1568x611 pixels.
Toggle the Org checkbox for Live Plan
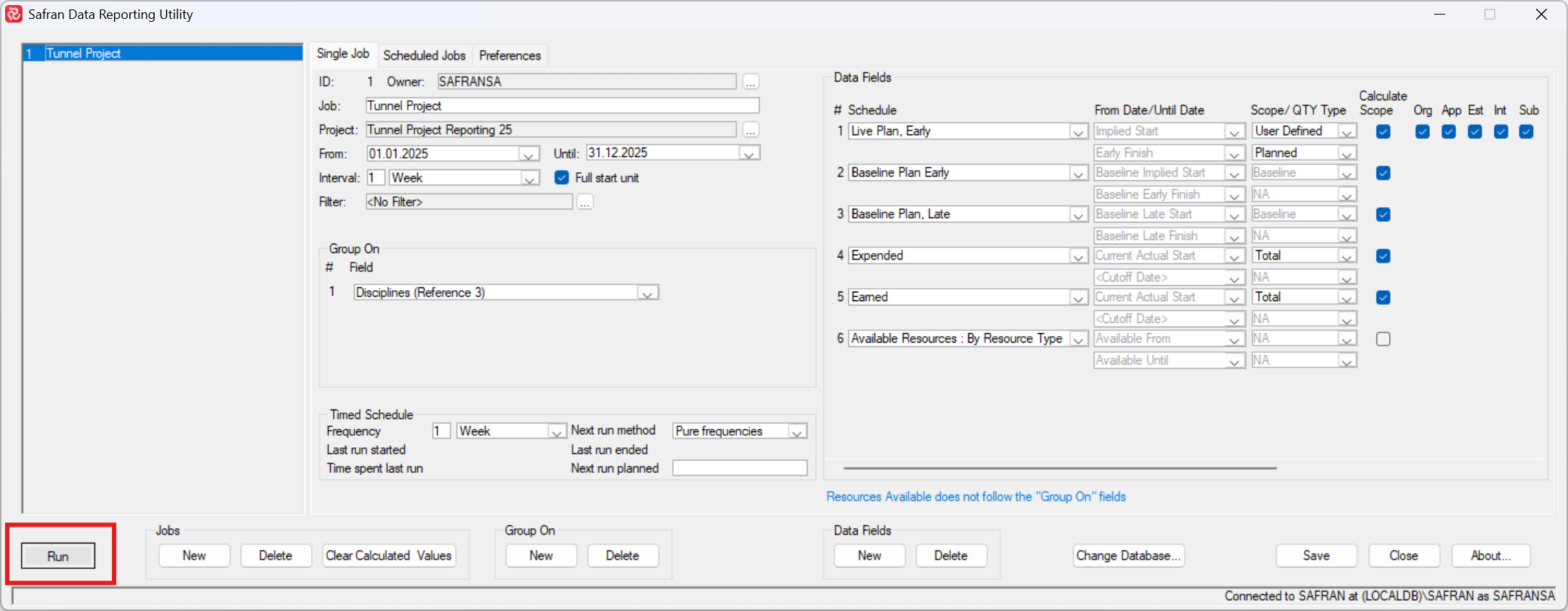pyautogui.click(x=1423, y=132)
